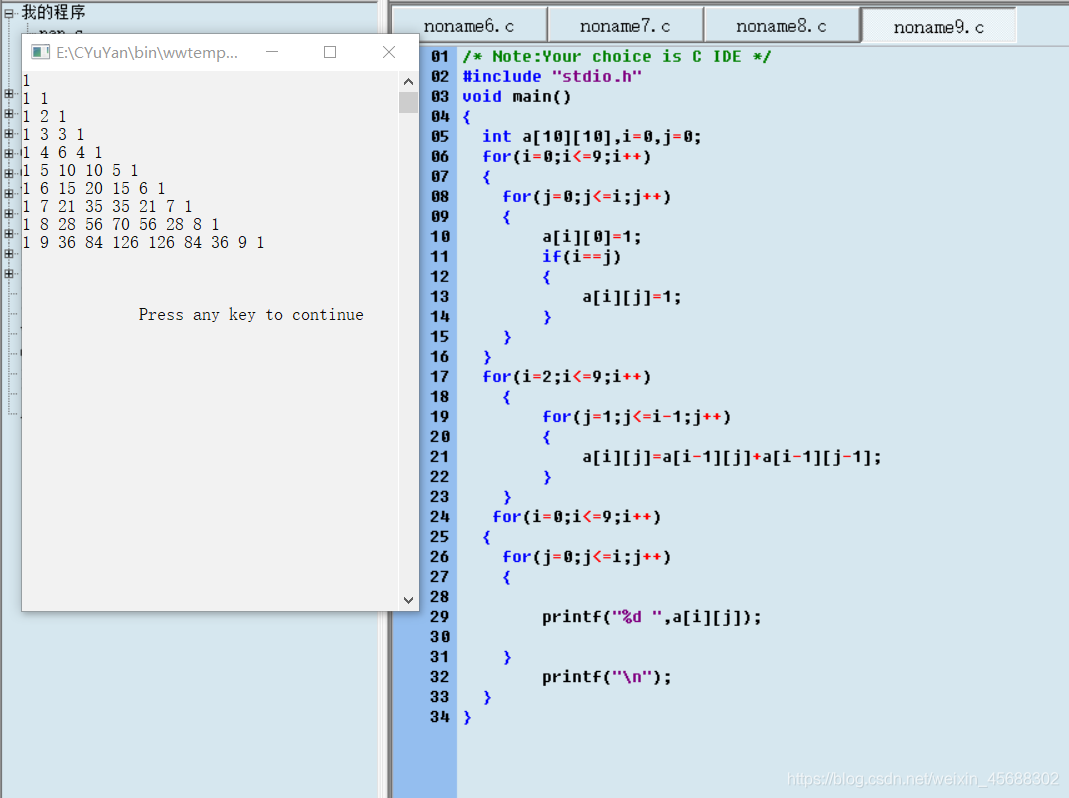Click the comment 'Note:Your choice is C IDE'

(616, 57)
